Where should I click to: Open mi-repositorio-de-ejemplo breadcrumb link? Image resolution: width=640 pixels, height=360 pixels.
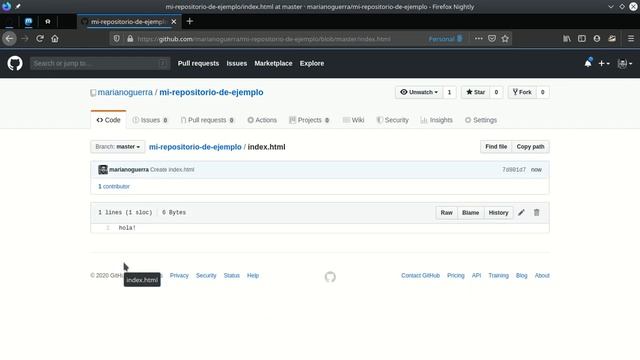pos(195,147)
